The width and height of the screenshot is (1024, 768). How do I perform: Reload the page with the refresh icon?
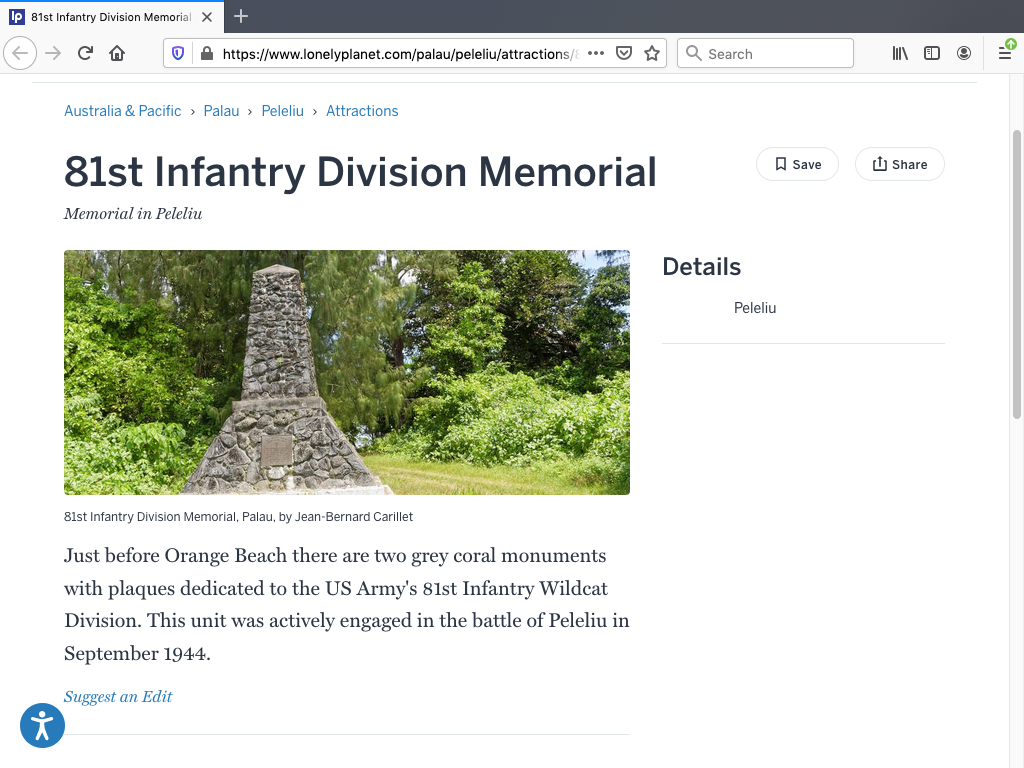[x=85, y=54]
